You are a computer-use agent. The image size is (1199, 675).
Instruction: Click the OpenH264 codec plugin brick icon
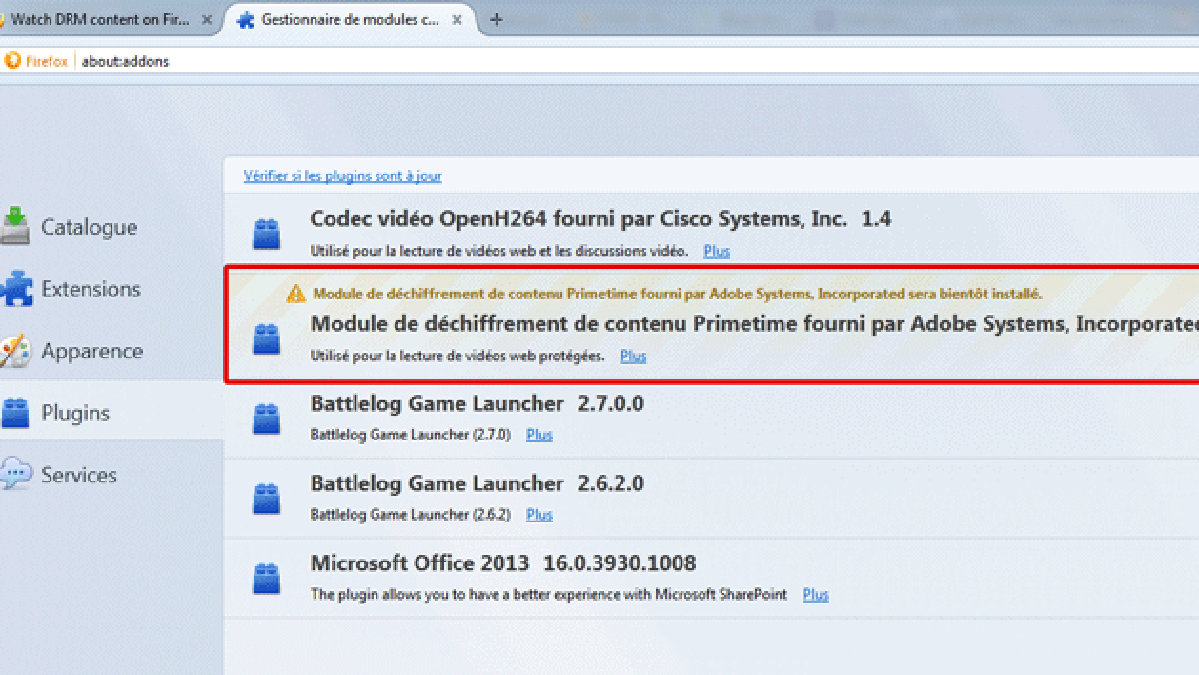[266, 233]
